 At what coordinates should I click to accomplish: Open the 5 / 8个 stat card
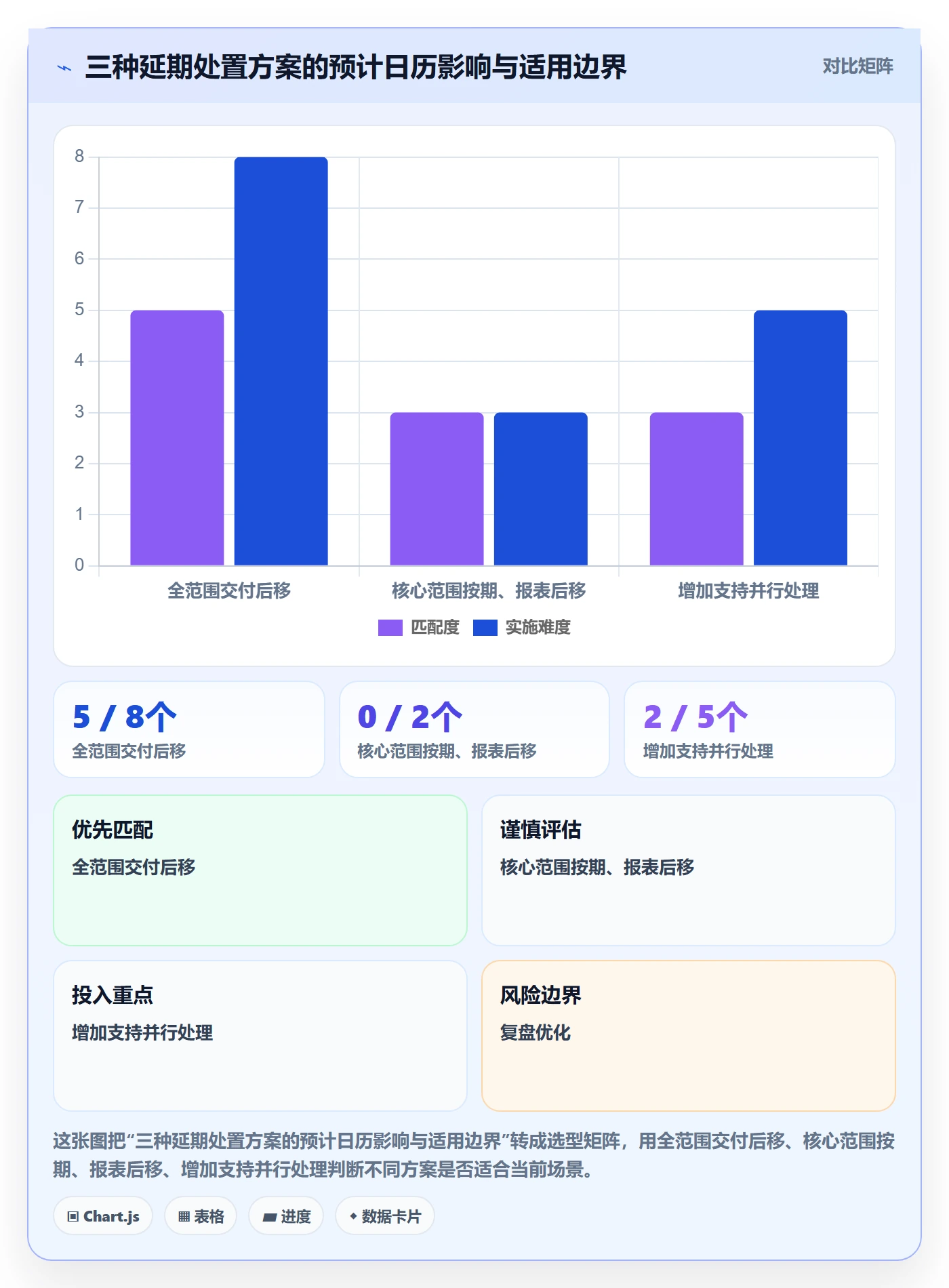[x=189, y=729]
